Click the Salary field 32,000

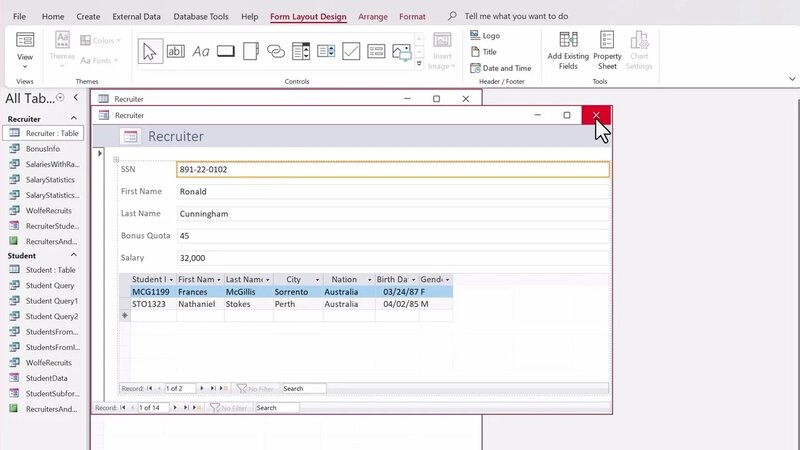393,258
